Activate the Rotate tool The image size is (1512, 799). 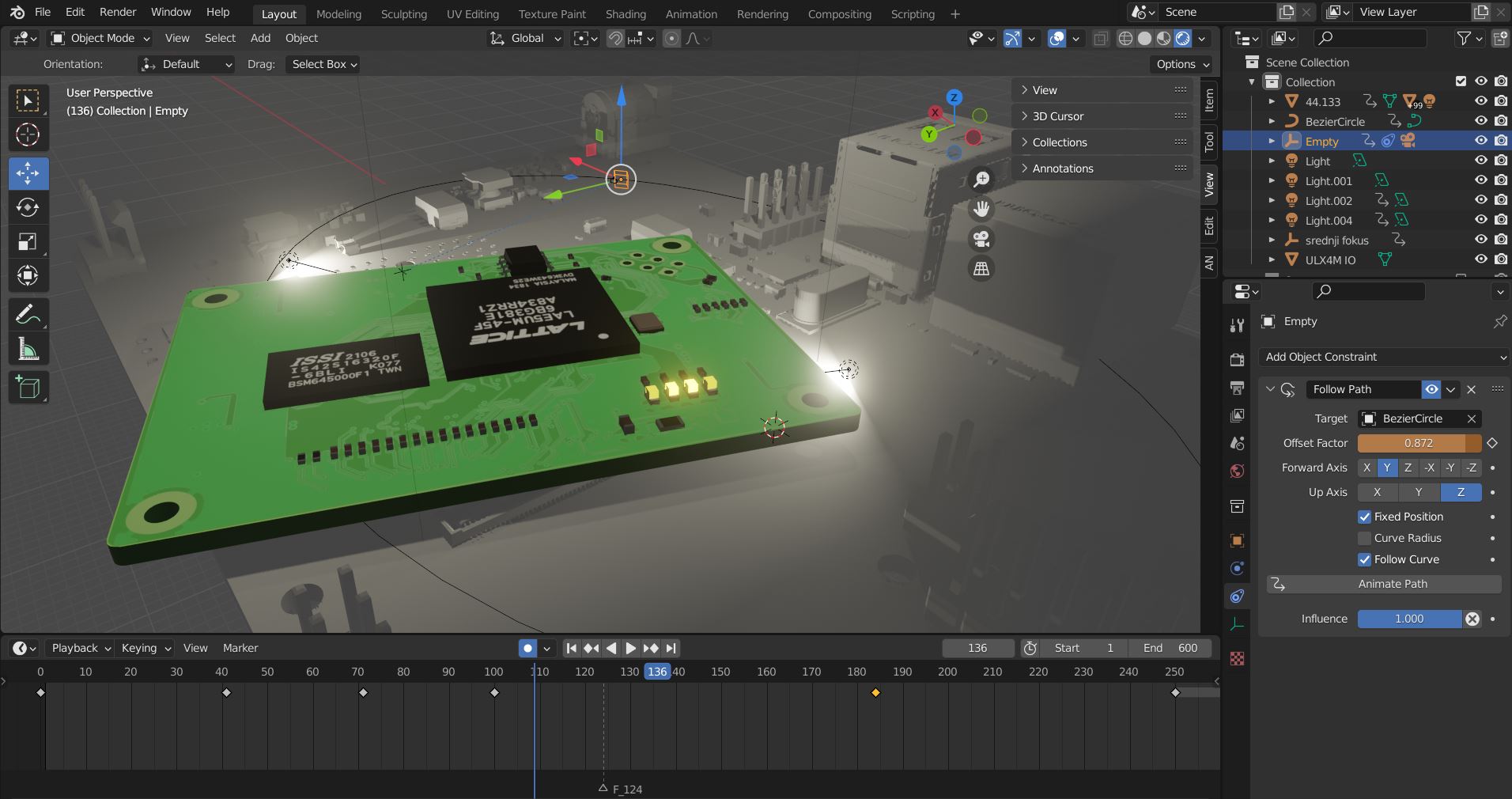(x=28, y=207)
